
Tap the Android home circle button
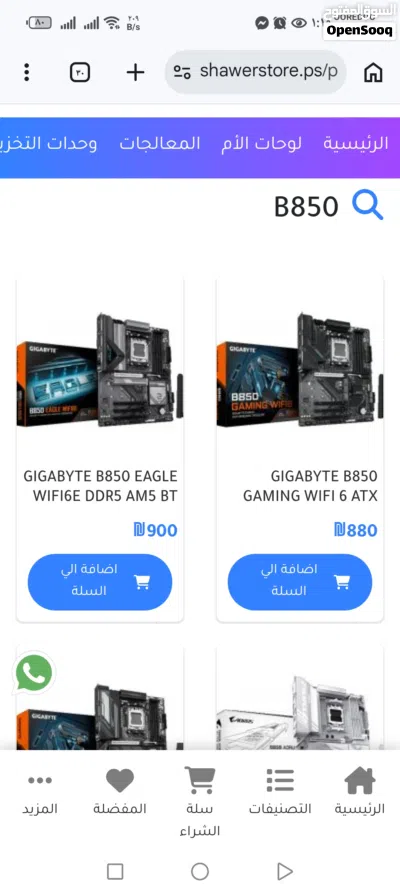[200, 871]
